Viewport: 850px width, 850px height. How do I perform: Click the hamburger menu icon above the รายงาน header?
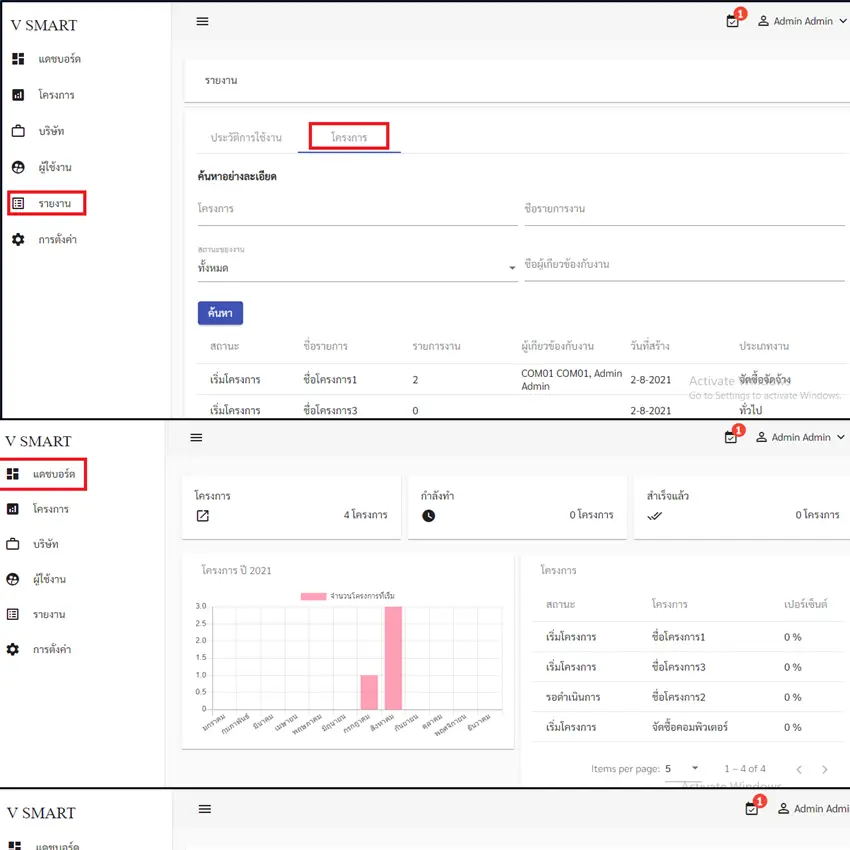[203, 21]
